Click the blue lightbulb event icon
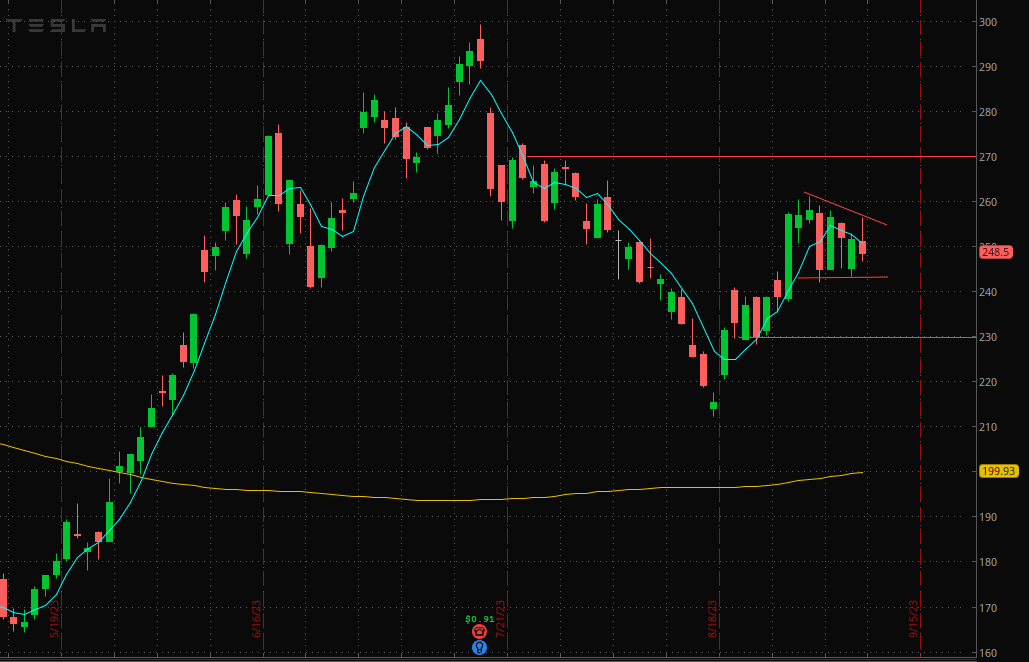Image resolution: width=1029 pixels, height=662 pixels. [x=480, y=648]
